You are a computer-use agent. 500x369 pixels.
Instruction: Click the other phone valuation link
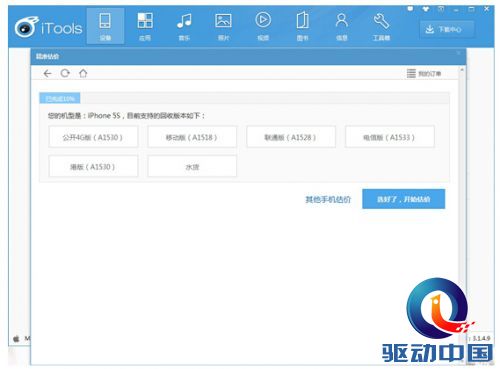click(328, 199)
